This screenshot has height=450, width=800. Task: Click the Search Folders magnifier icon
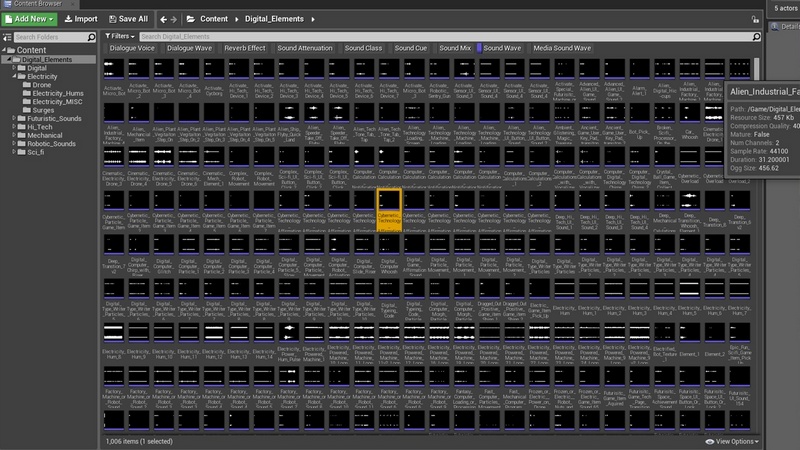[93, 37]
